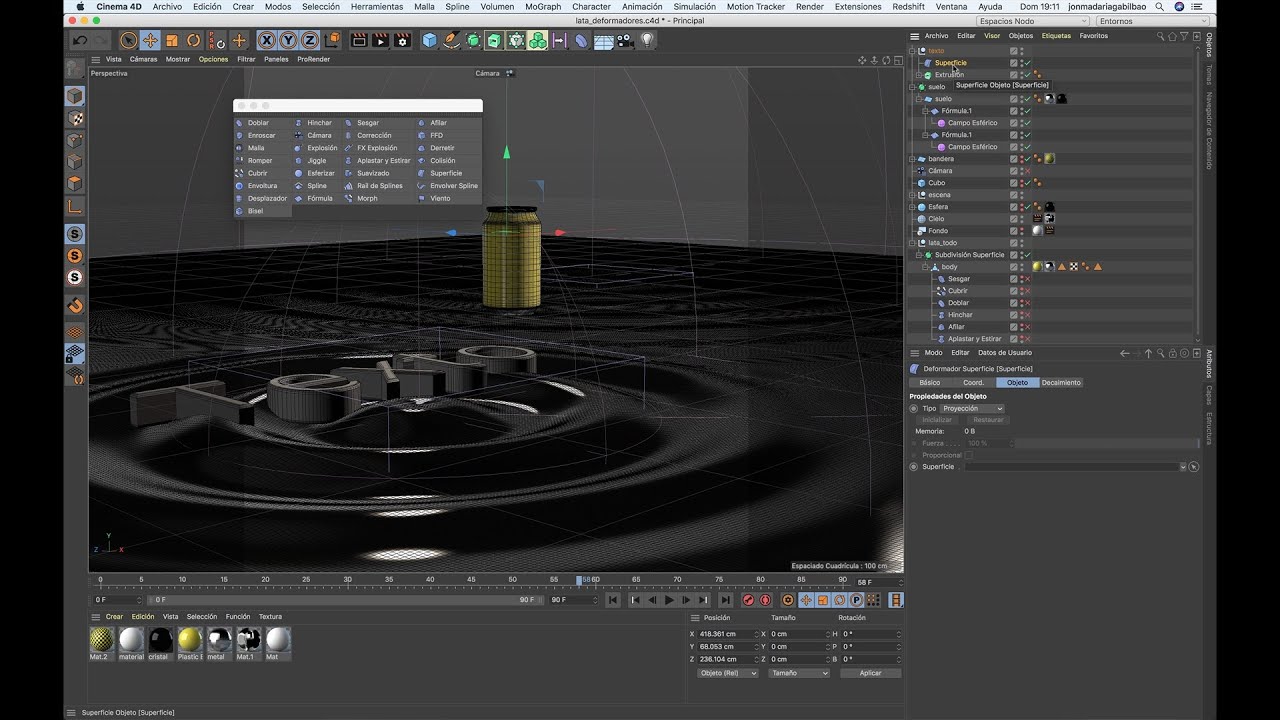Play the animation forward

pos(669,600)
